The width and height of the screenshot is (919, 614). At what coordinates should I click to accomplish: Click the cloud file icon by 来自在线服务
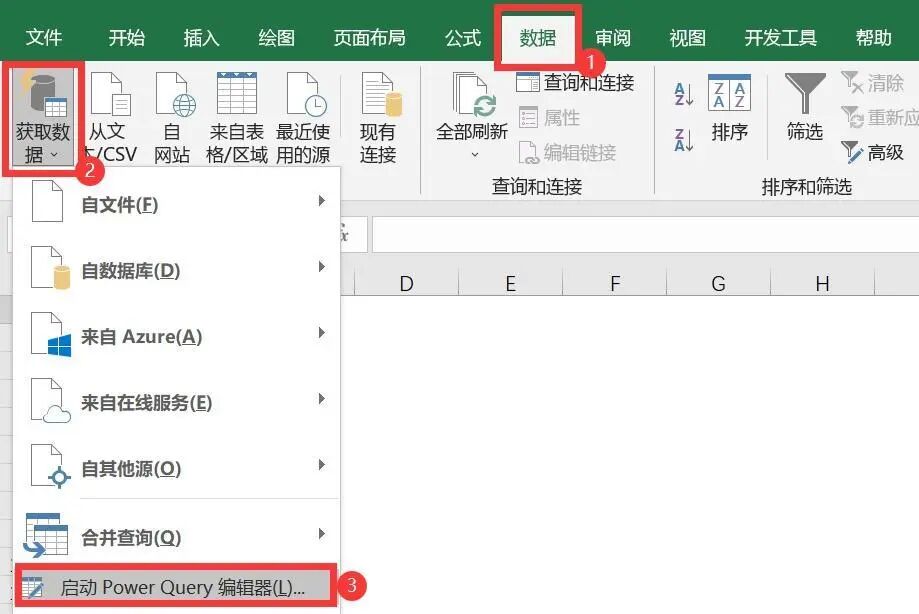[x=50, y=401]
